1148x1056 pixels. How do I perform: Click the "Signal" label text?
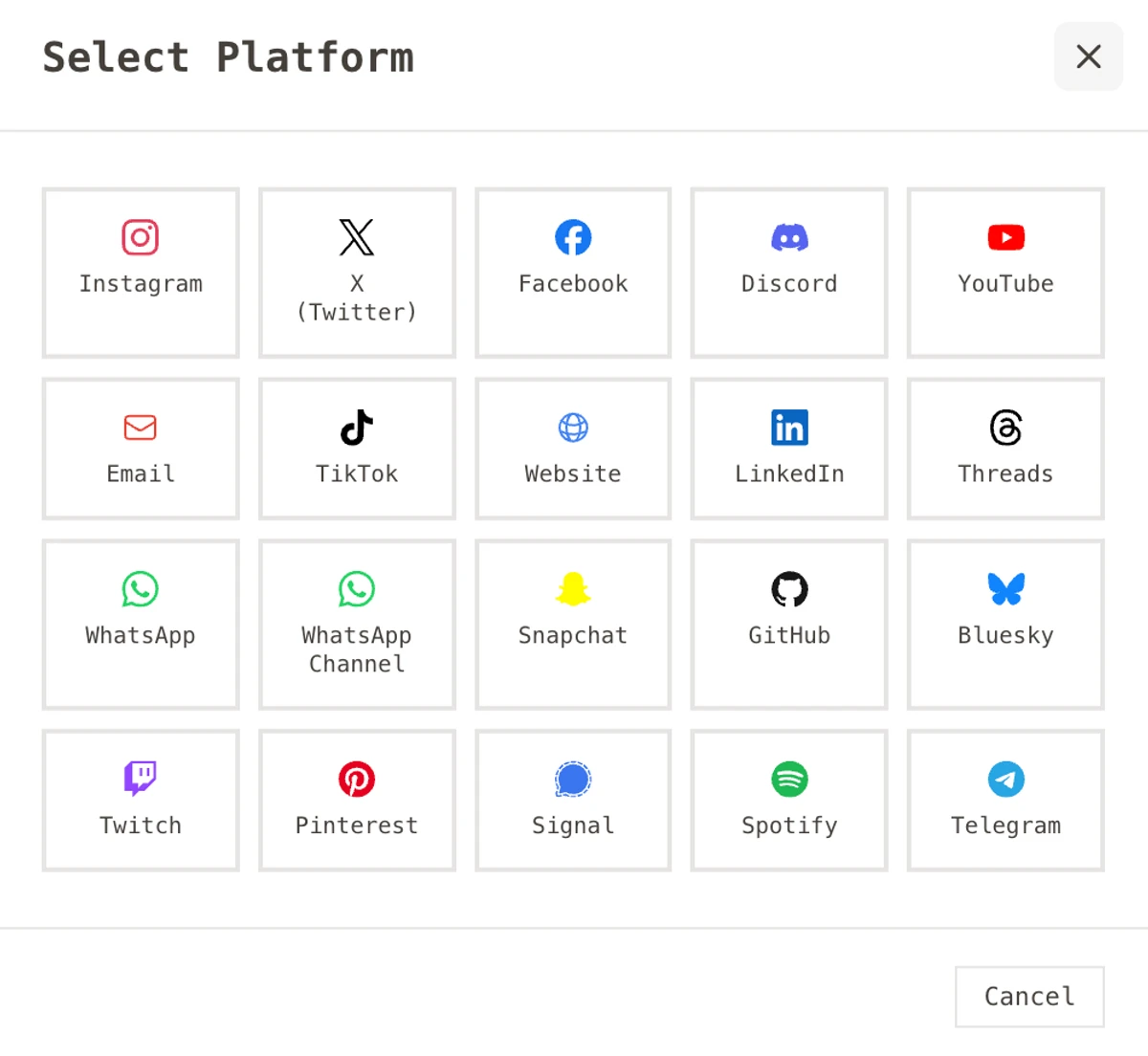[x=573, y=825]
